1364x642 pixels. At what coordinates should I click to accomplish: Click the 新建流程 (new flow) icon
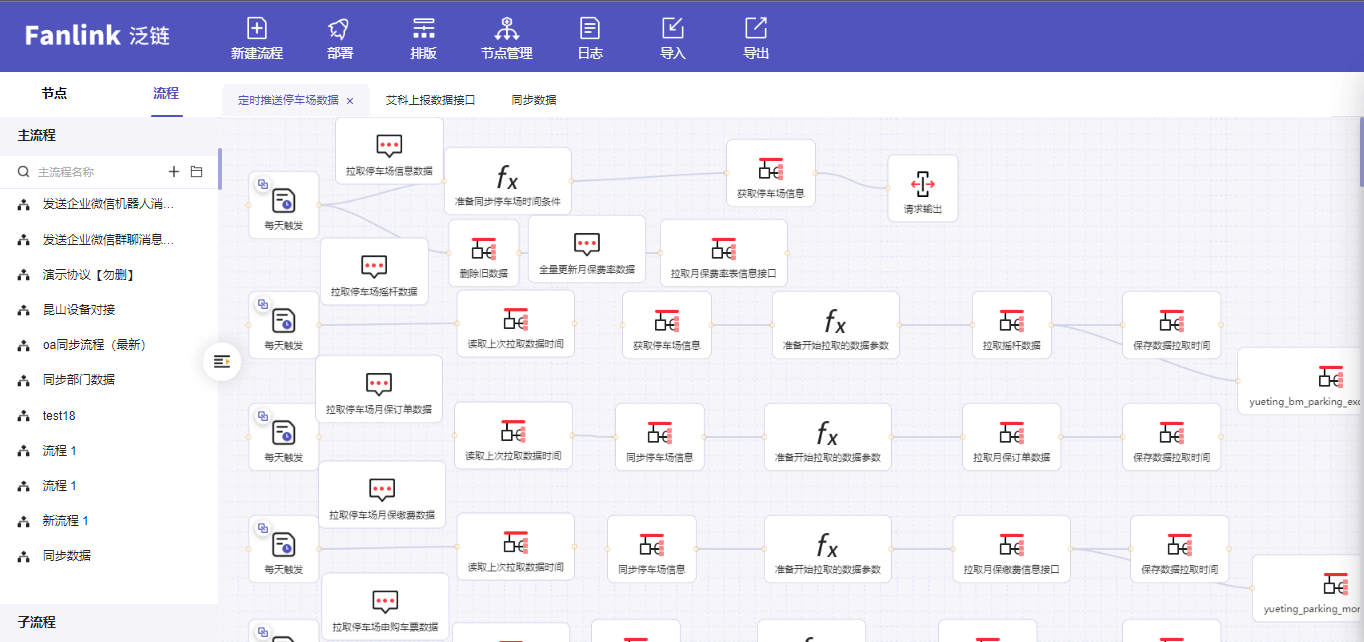click(x=256, y=30)
